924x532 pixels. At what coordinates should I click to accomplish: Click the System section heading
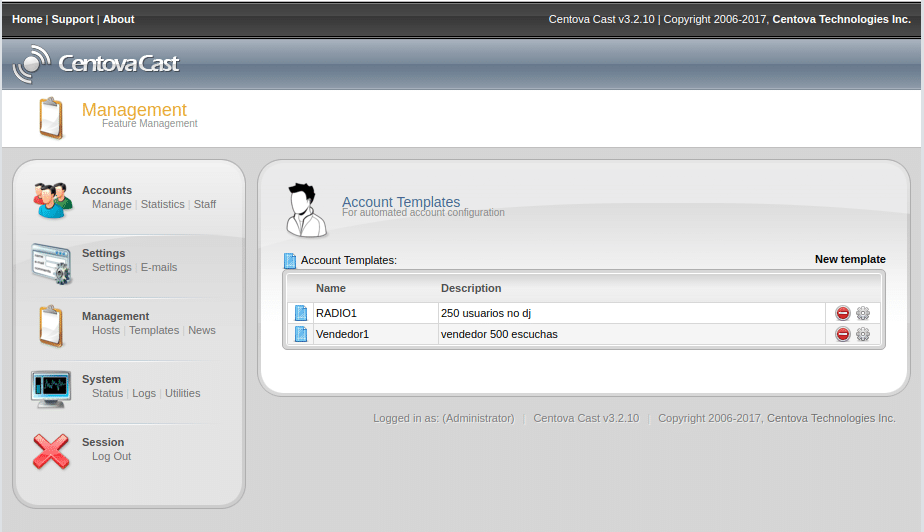coord(101,379)
